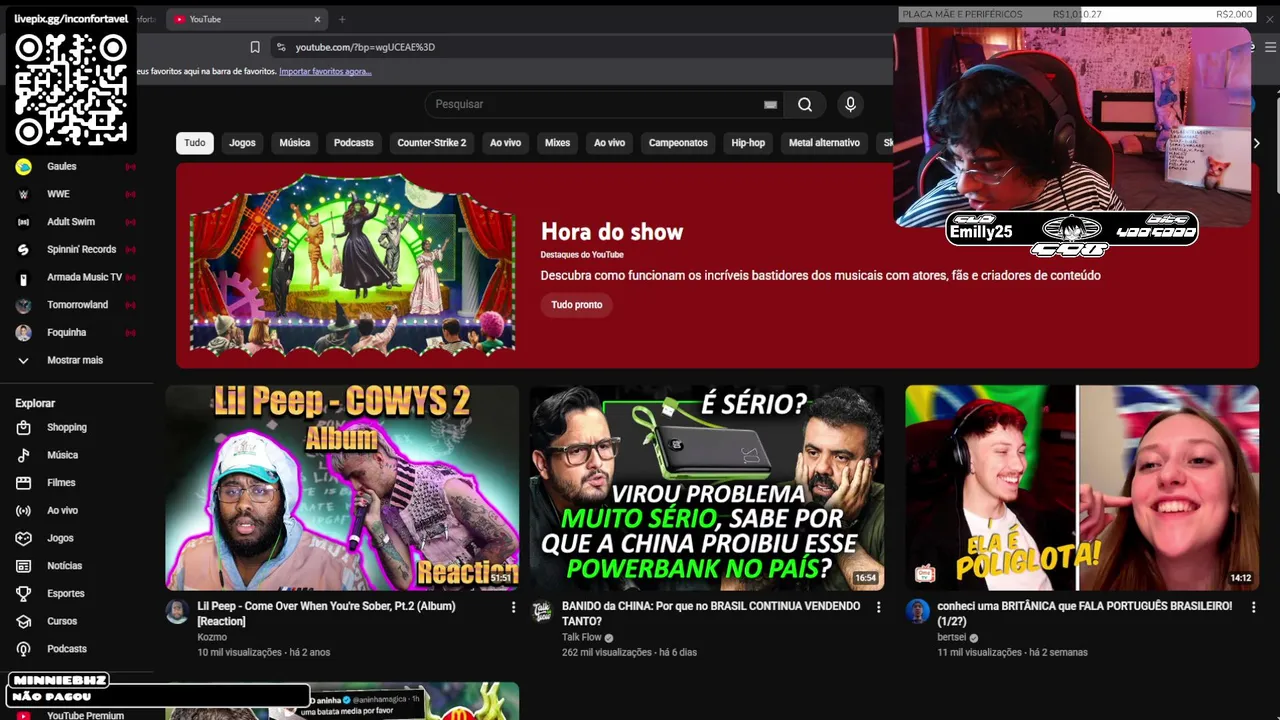Open the bertsei channel name link
This screenshot has height=720, width=1280.
(952, 637)
